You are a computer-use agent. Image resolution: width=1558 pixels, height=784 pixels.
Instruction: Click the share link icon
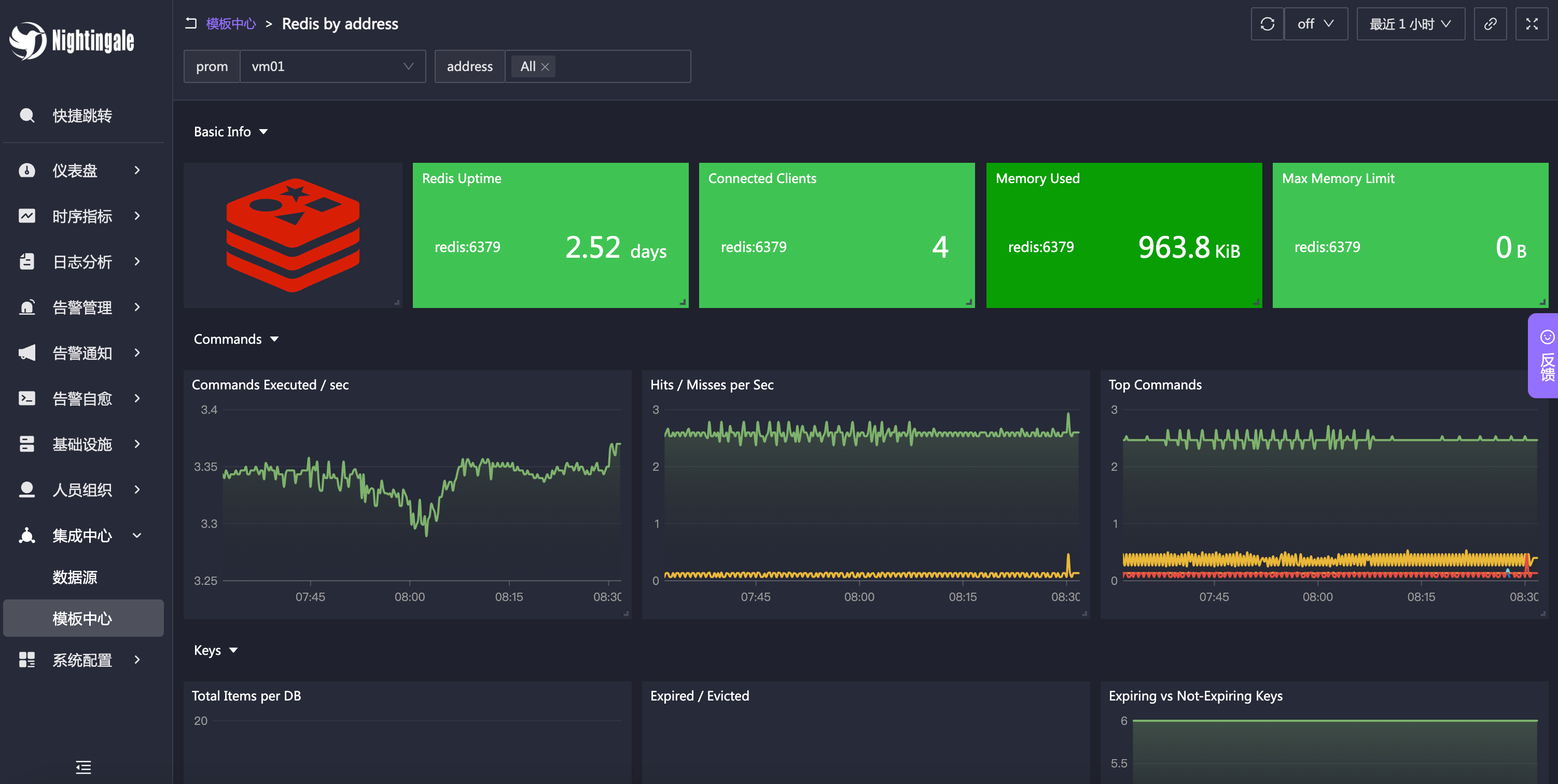coord(1490,24)
